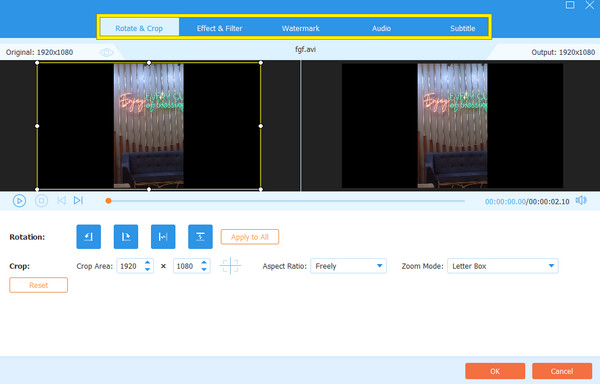600x384 pixels.
Task: Flip video vertically
Action: coord(200,237)
